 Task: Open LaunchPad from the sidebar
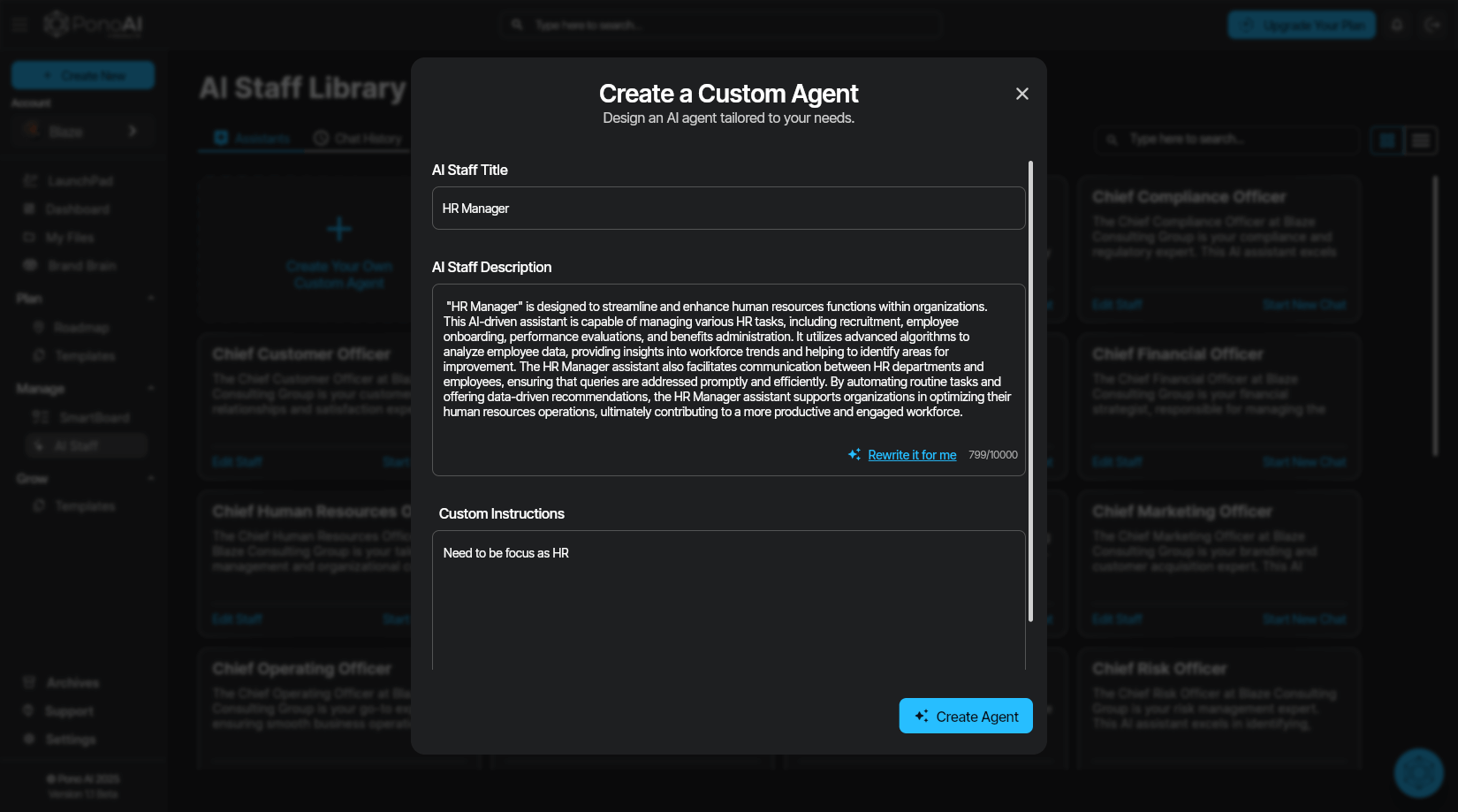click(x=80, y=180)
